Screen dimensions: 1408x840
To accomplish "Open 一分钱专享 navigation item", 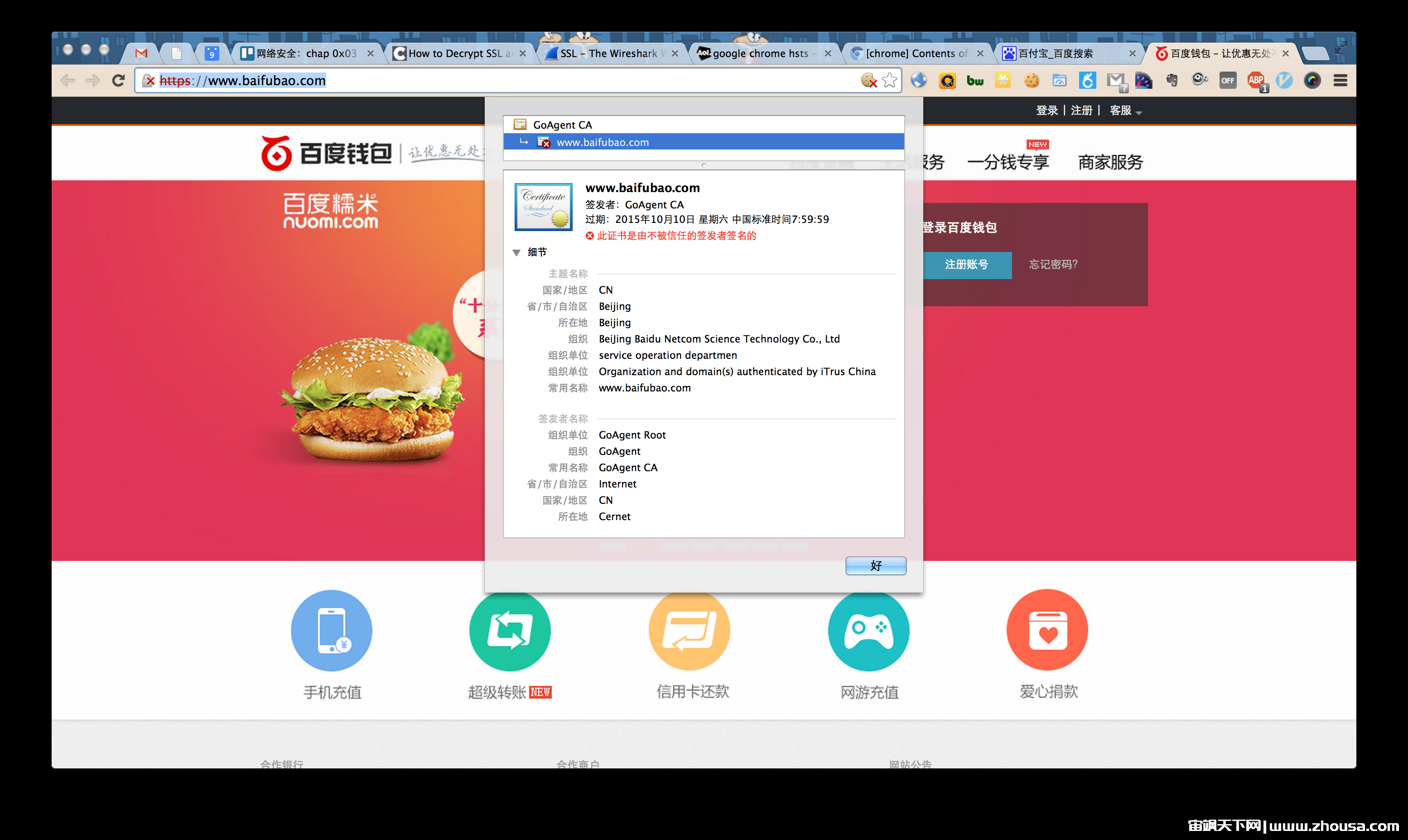I will point(1008,163).
